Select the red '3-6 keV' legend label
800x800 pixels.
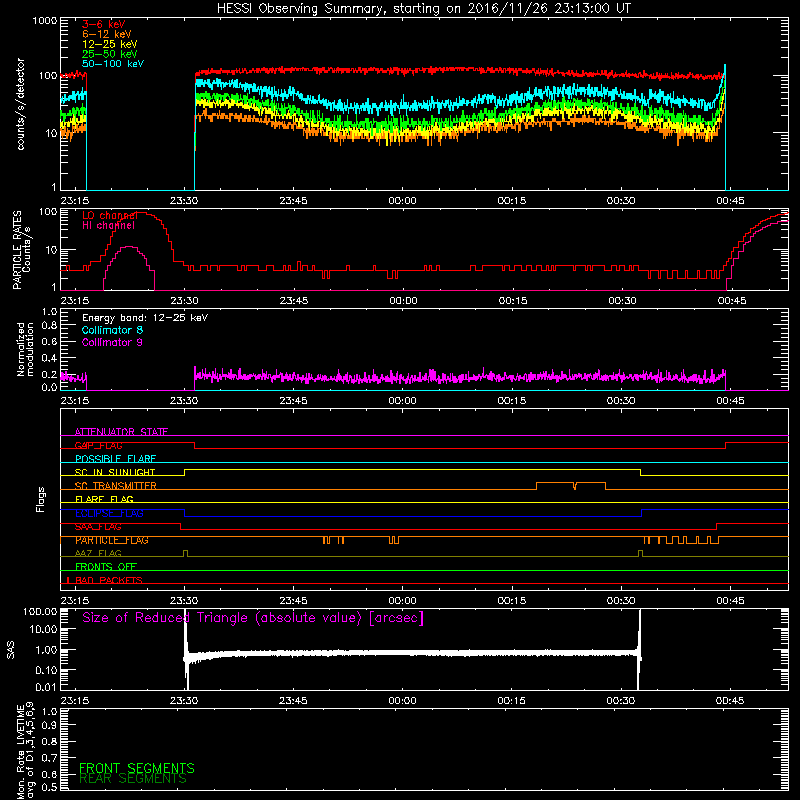pyautogui.click(x=104, y=24)
